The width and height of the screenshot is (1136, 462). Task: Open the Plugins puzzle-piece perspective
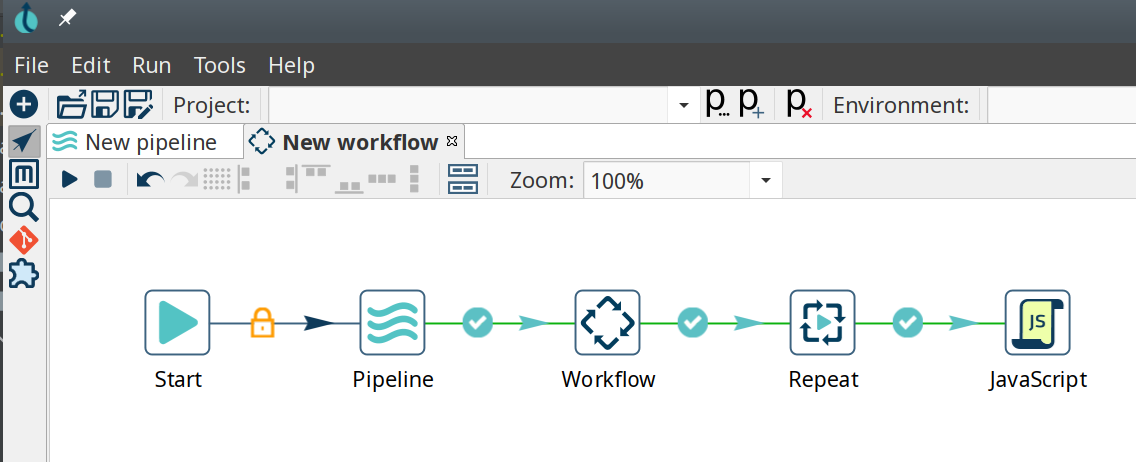click(x=23, y=273)
